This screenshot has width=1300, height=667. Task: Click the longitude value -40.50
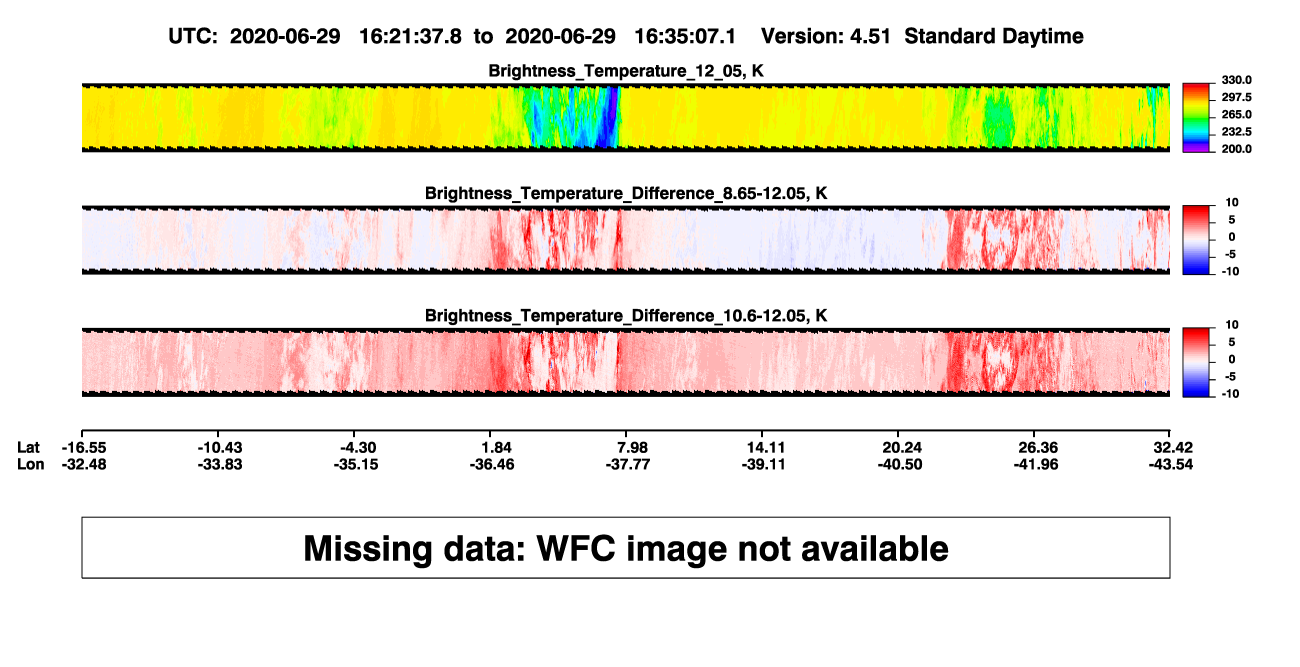(898, 464)
